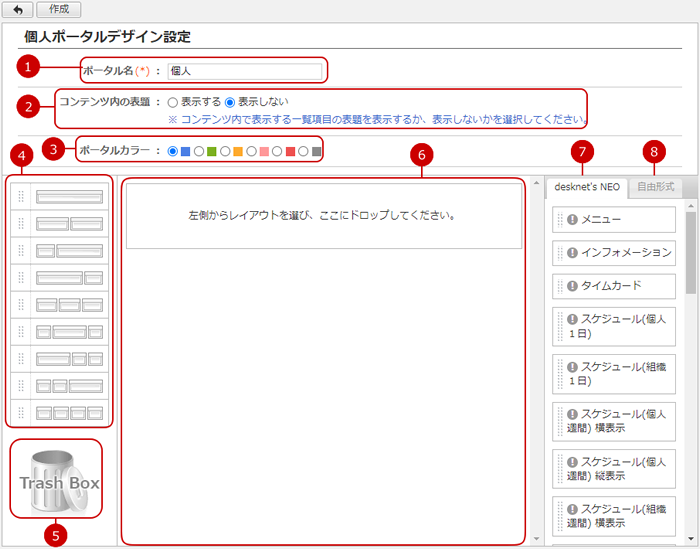Click the メニュー content item
This screenshot has width=700, height=549.
coord(614,220)
